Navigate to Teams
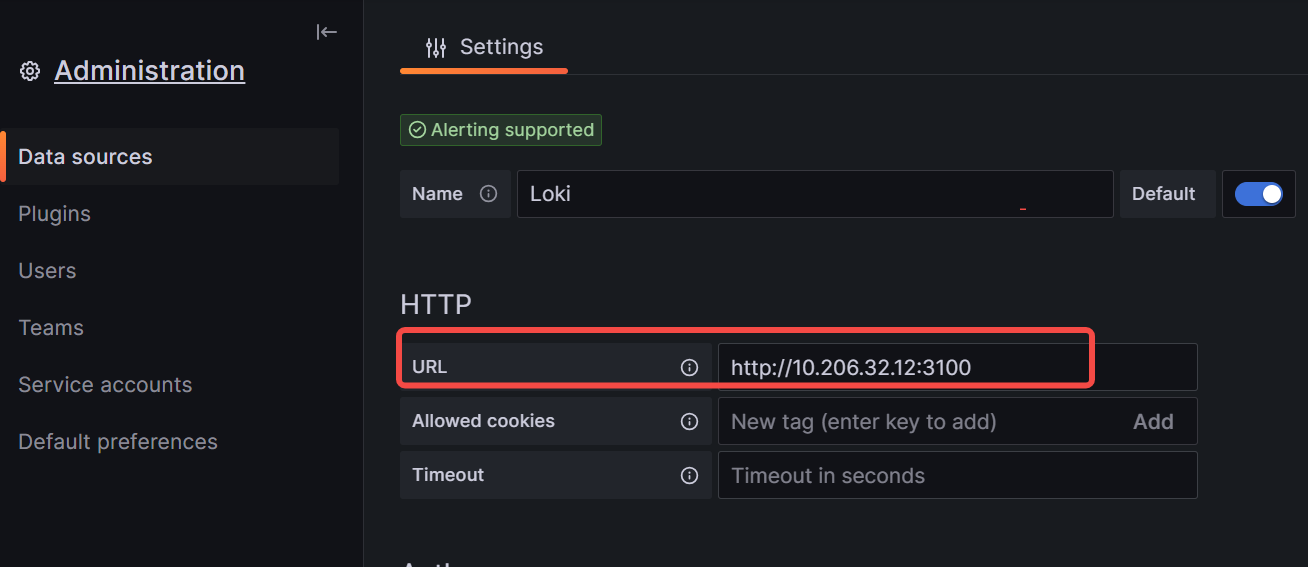Image resolution: width=1308 pixels, height=567 pixels. (51, 328)
